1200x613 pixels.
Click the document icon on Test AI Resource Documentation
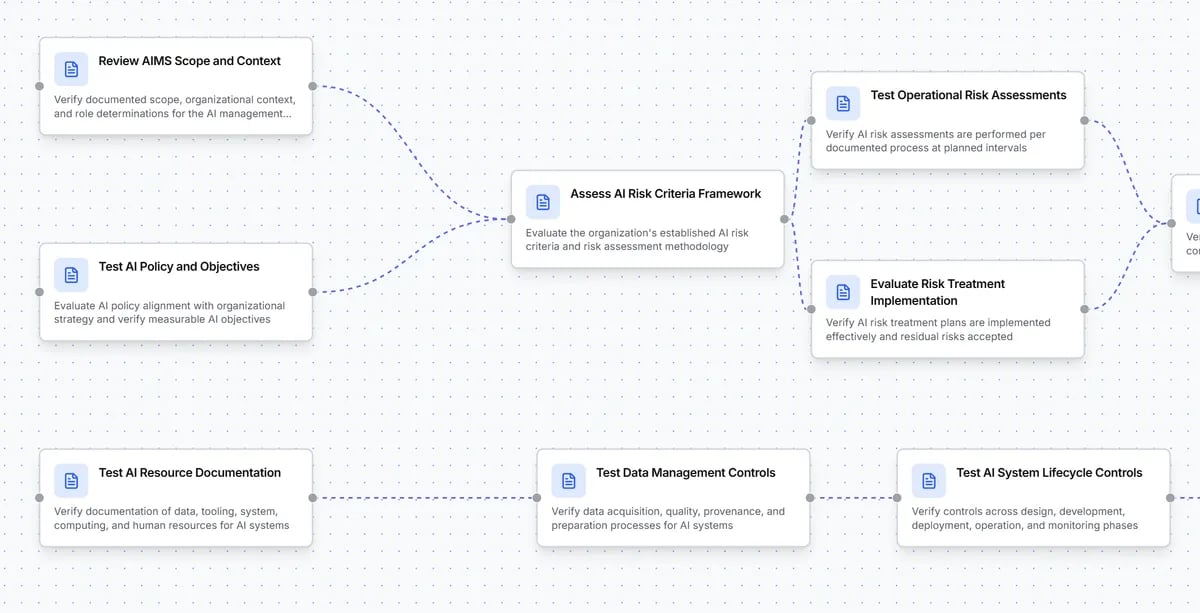(x=71, y=480)
